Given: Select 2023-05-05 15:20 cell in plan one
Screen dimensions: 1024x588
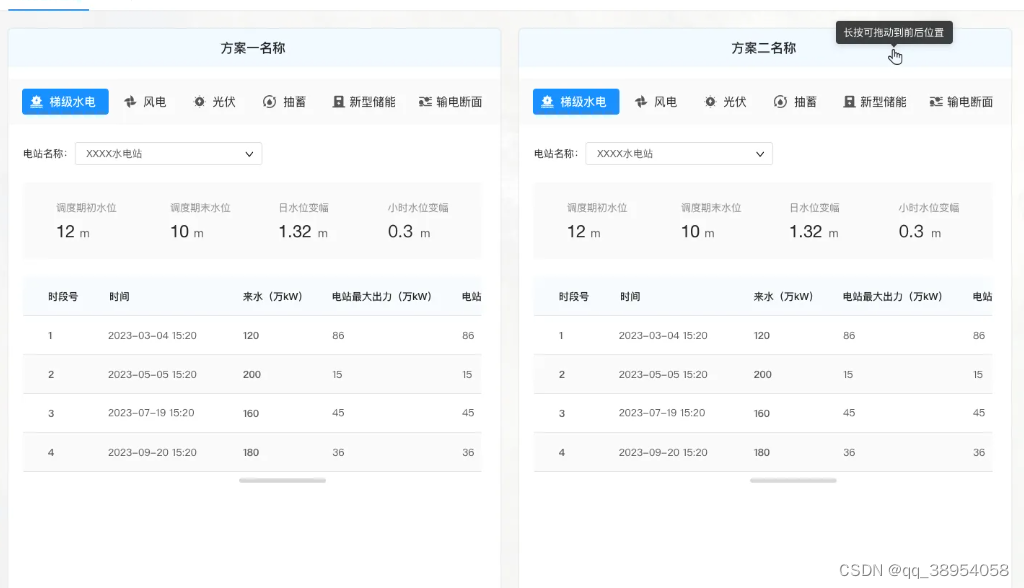Looking at the screenshot, I should [152, 374].
